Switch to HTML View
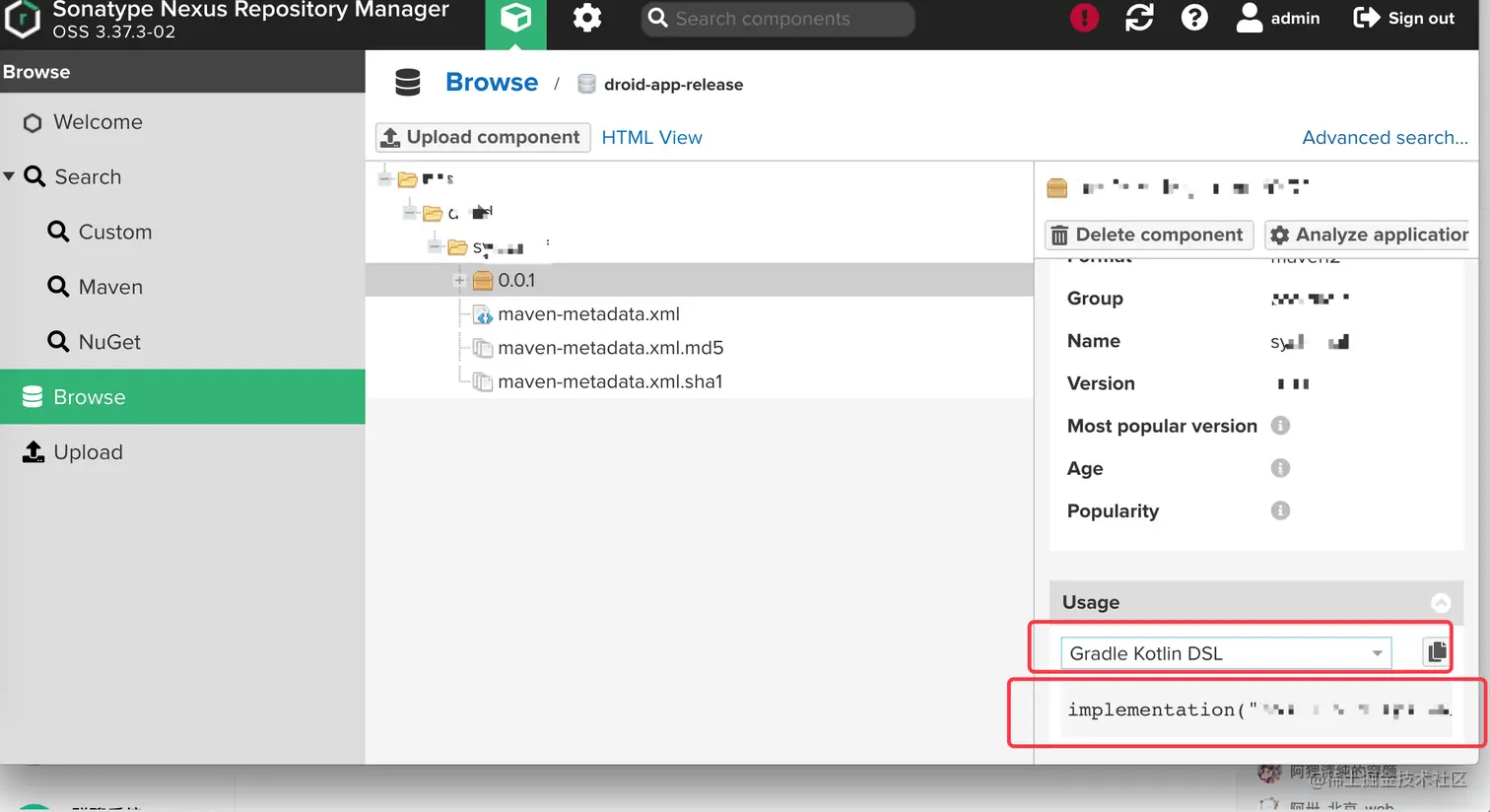 [652, 138]
